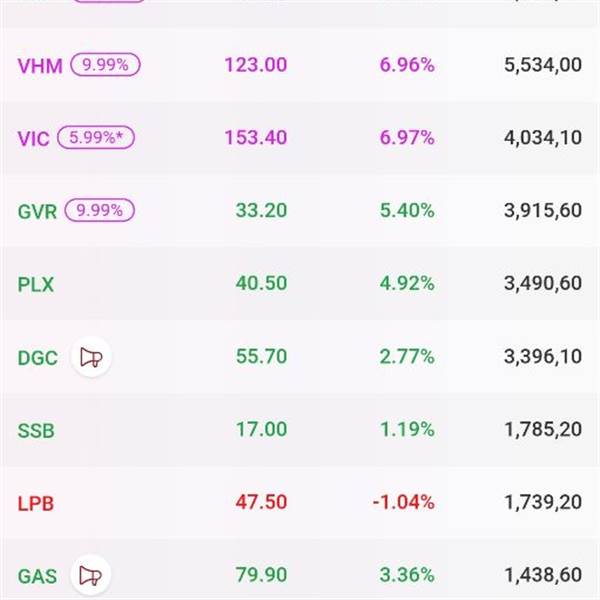The width and height of the screenshot is (600, 600).
Task: Open the GAS ticker symbol
Action: coord(37,577)
